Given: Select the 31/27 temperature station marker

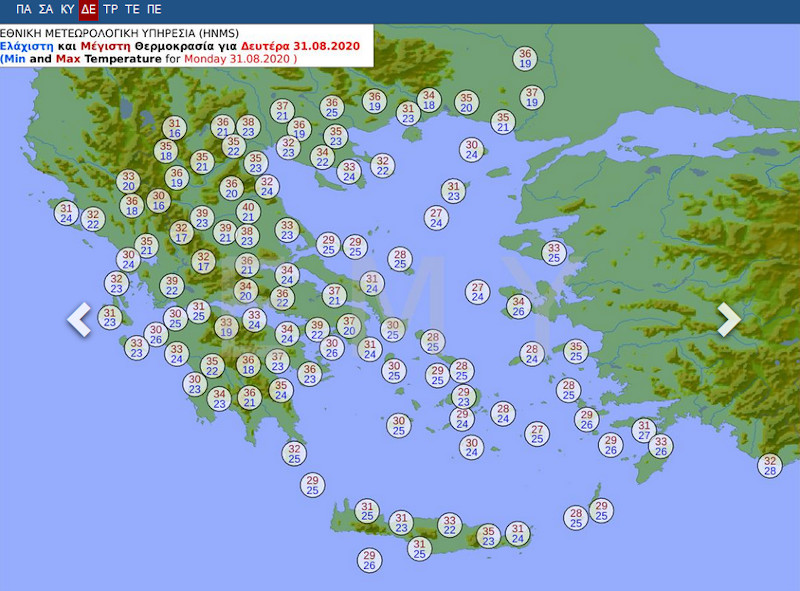Looking at the screenshot, I should [645, 430].
